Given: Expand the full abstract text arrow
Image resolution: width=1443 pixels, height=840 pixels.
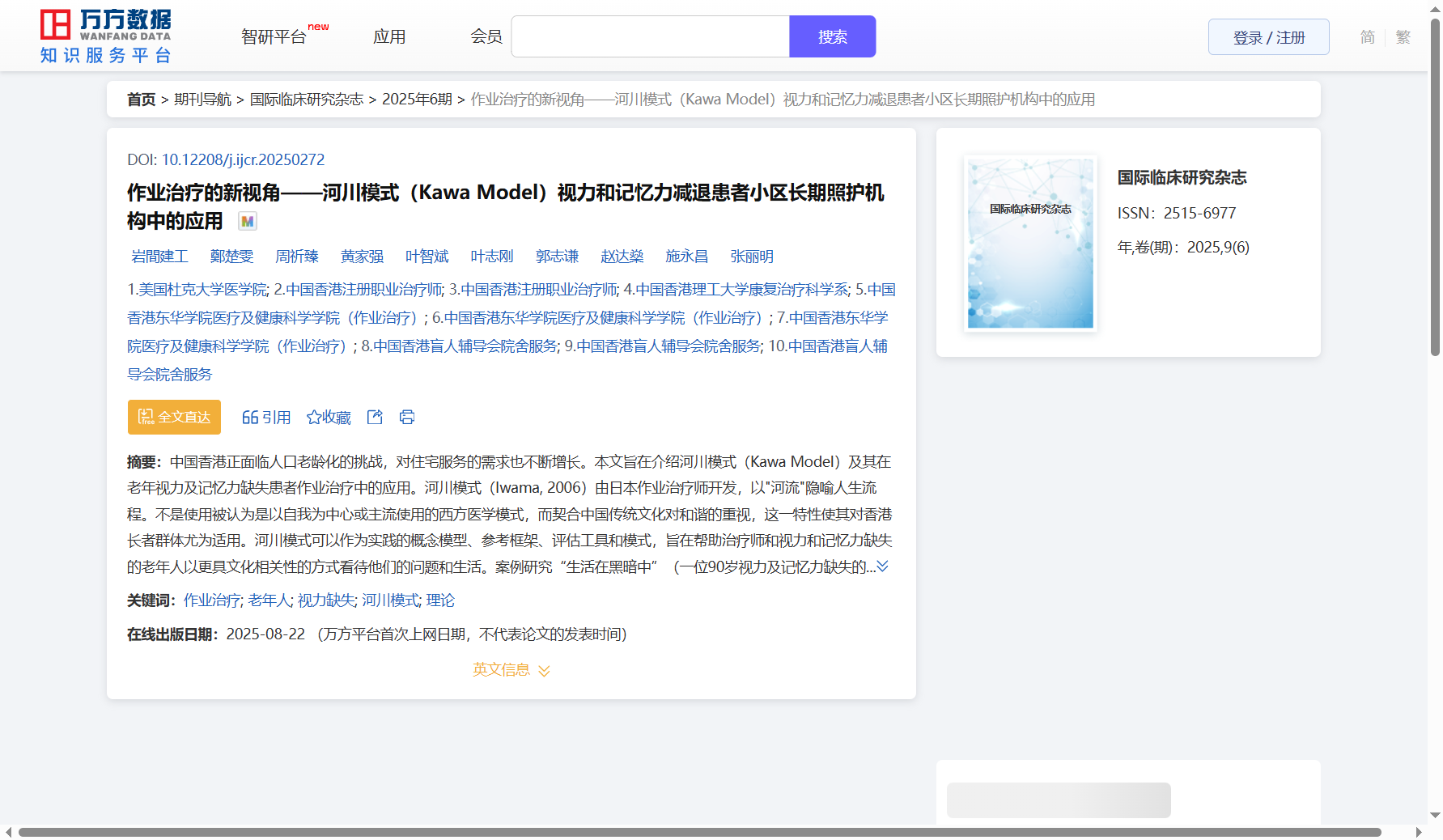Looking at the screenshot, I should (x=883, y=566).
